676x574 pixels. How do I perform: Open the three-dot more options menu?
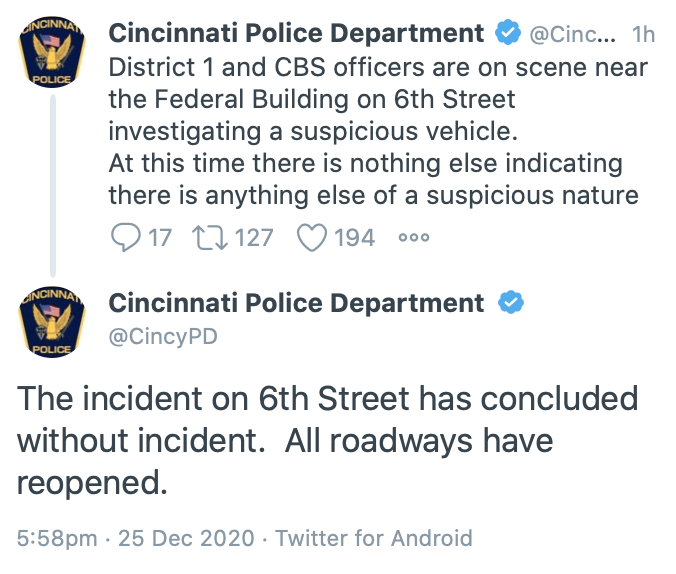pos(413,238)
